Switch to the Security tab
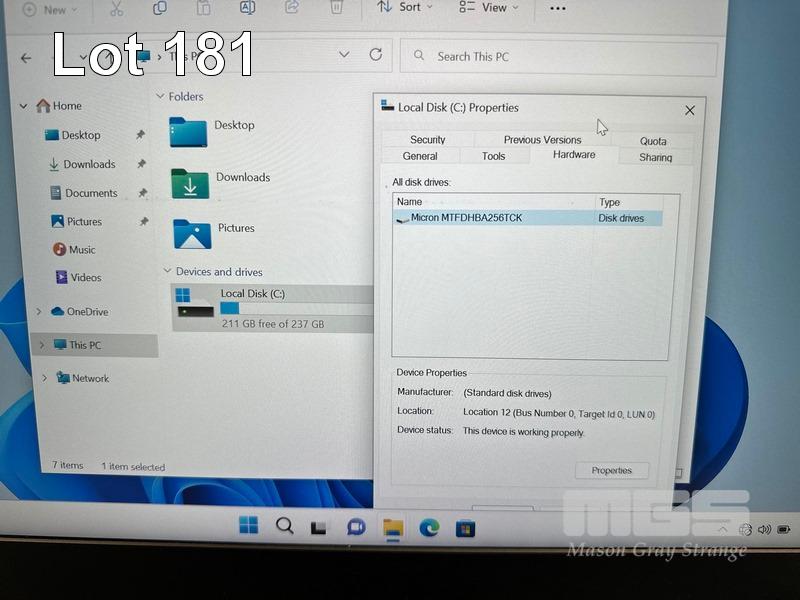The image size is (800, 600). pos(427,140)
